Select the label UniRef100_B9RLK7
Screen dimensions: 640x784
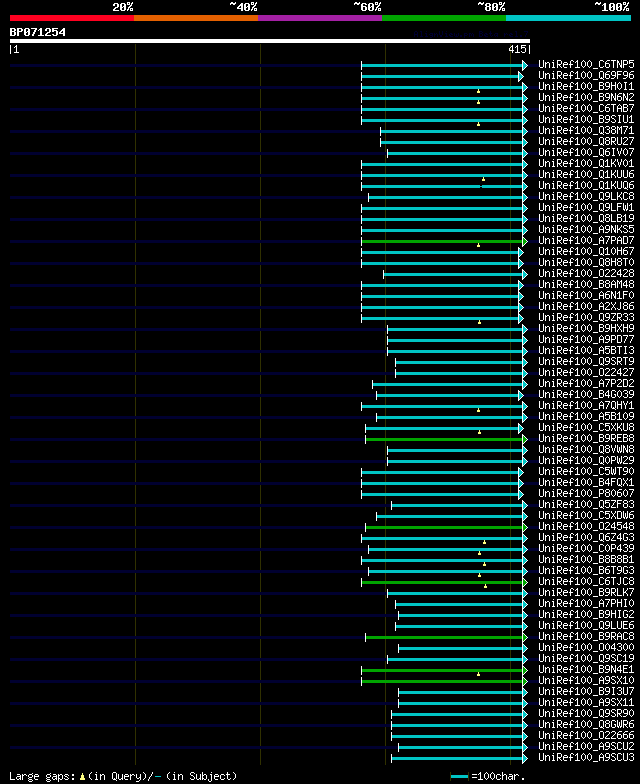coord(586,592)
